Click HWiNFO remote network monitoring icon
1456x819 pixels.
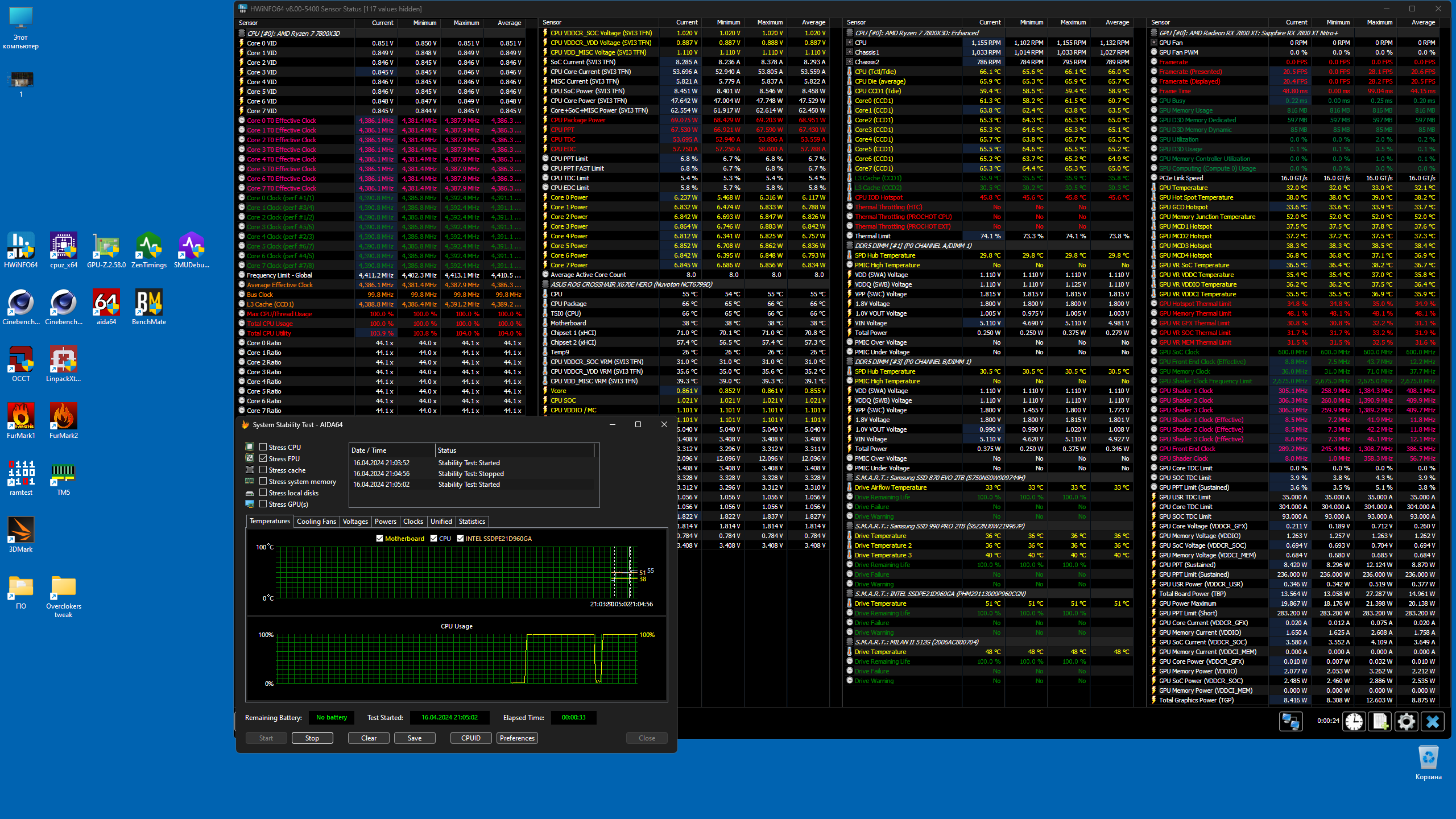(1290, 721)
